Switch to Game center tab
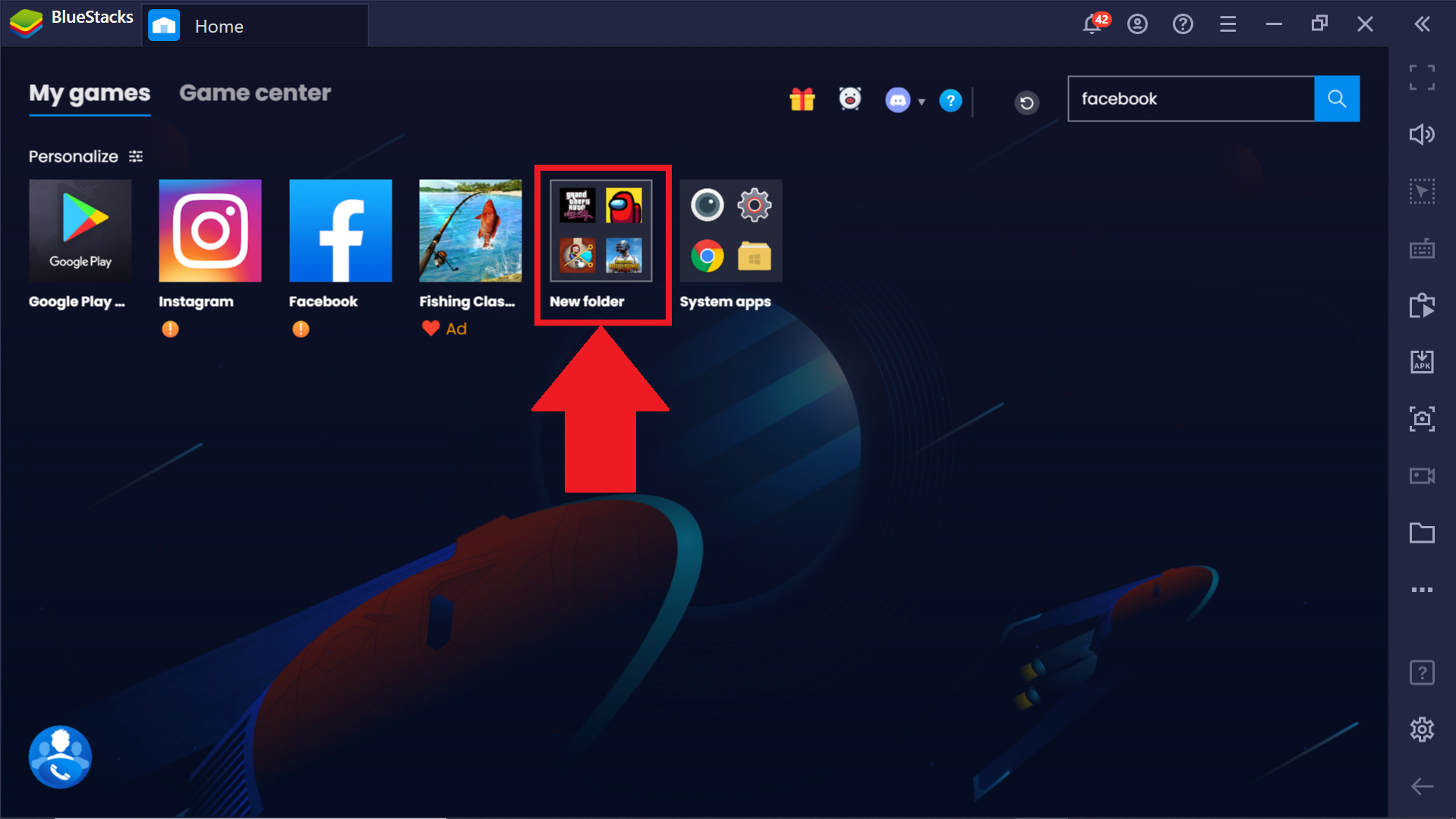 (255, 93)
